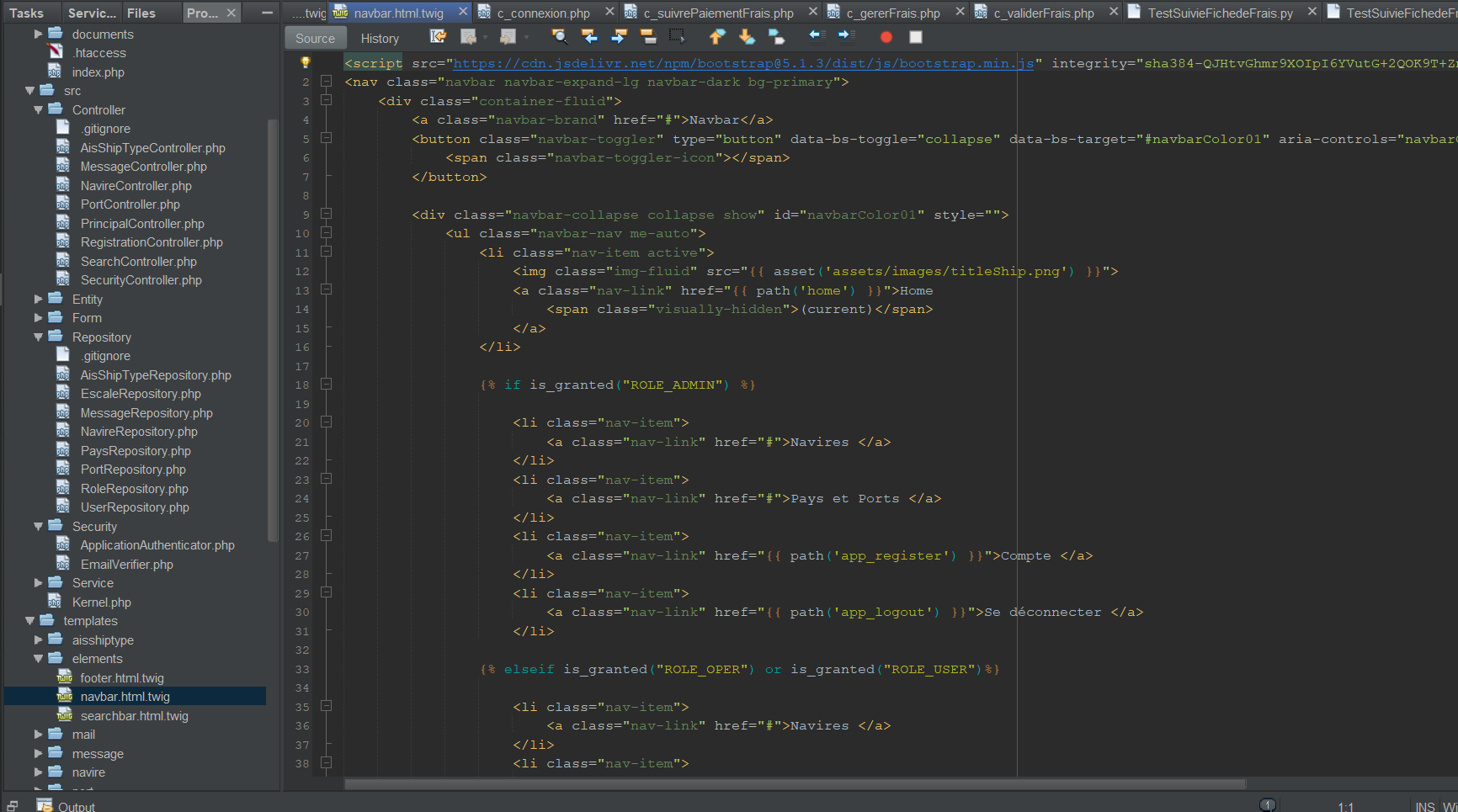Collapse the Controller folder
The height and width of the screenshot is (812, 1458).
[x=38, y=110]
